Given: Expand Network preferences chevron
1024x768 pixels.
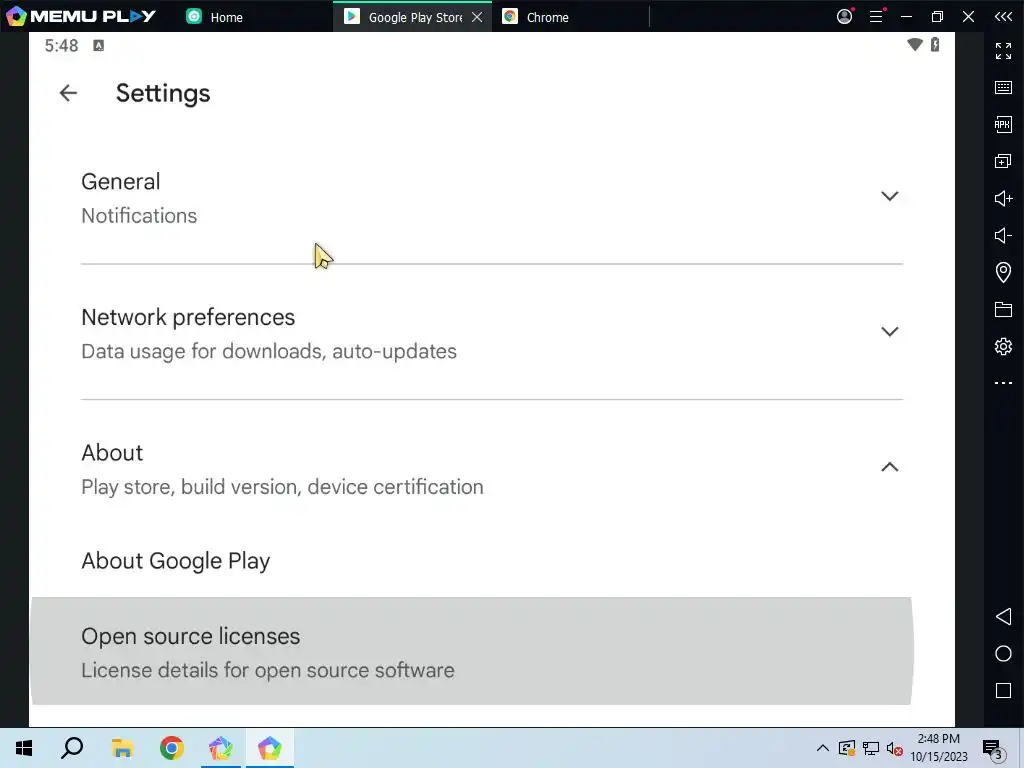Looking at the screenshot, I should [x=889, y=331].
